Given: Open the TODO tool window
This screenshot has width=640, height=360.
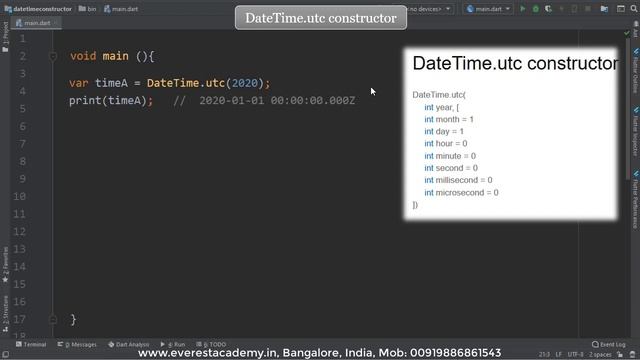Looking at the screenshot, I should point(211,344).
